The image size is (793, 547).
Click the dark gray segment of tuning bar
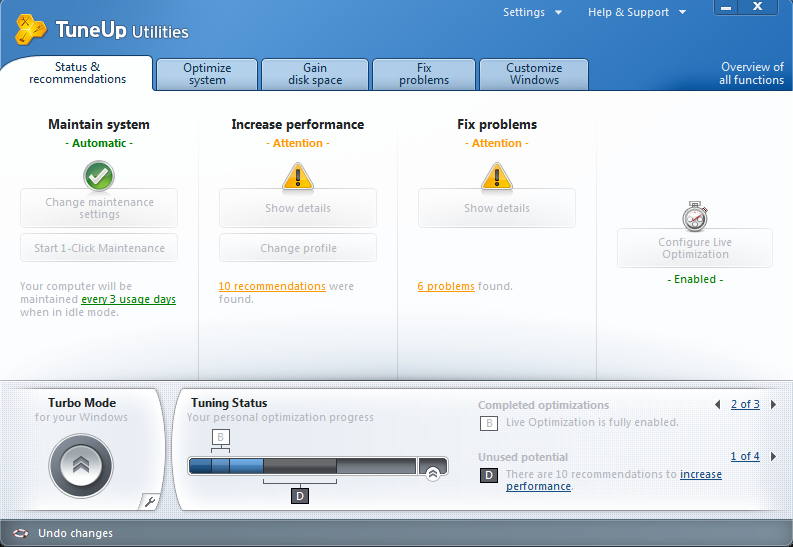pos(300,466)
